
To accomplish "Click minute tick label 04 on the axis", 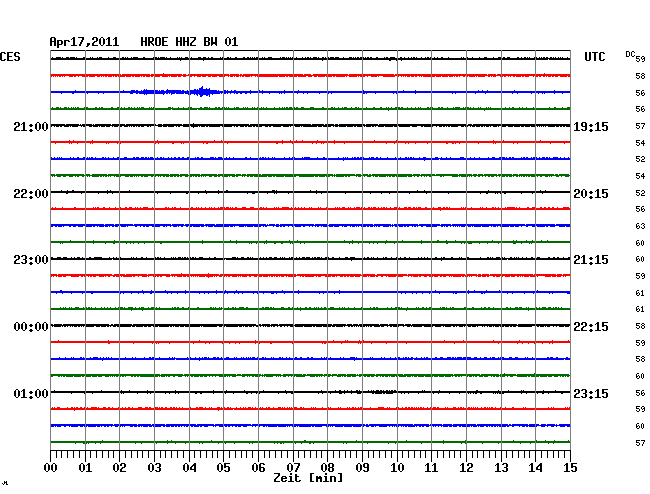I will [x=189, y=468].
